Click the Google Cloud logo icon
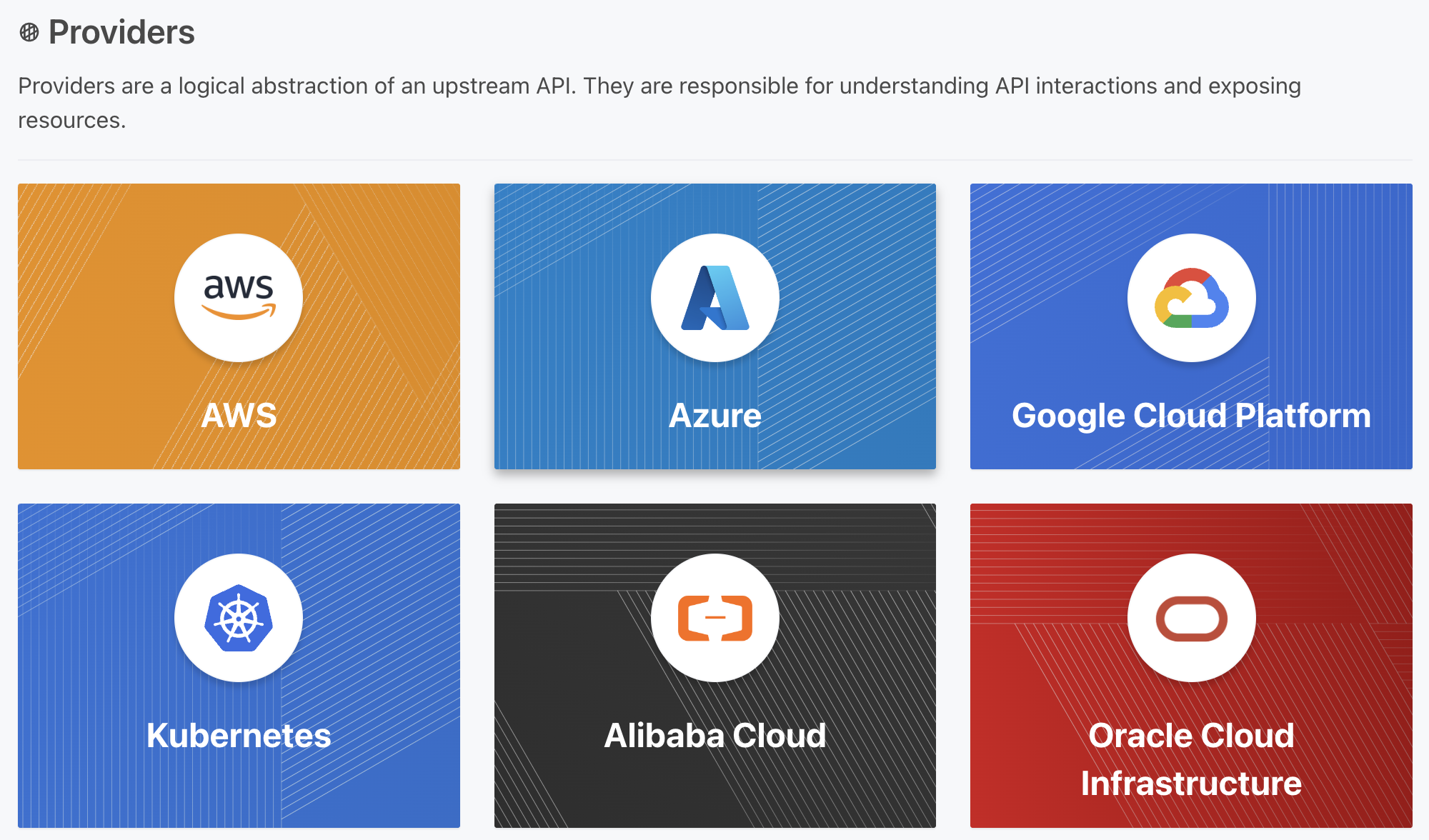The height and width of the screenshot is (840, 1429). pyautogui.click(x=1191, y=297)
